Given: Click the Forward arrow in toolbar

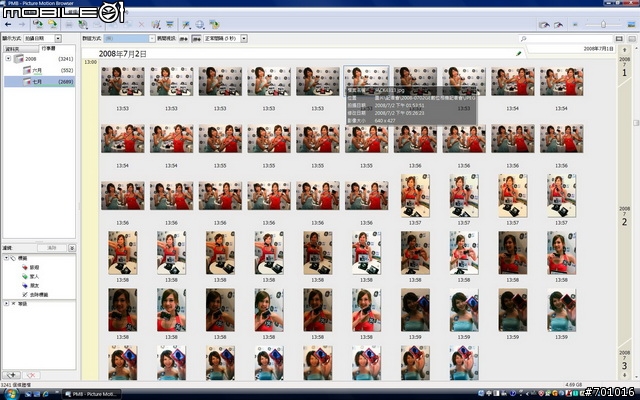Looking at the screenshot, I should pyautogui.click(x=22, y=24).
